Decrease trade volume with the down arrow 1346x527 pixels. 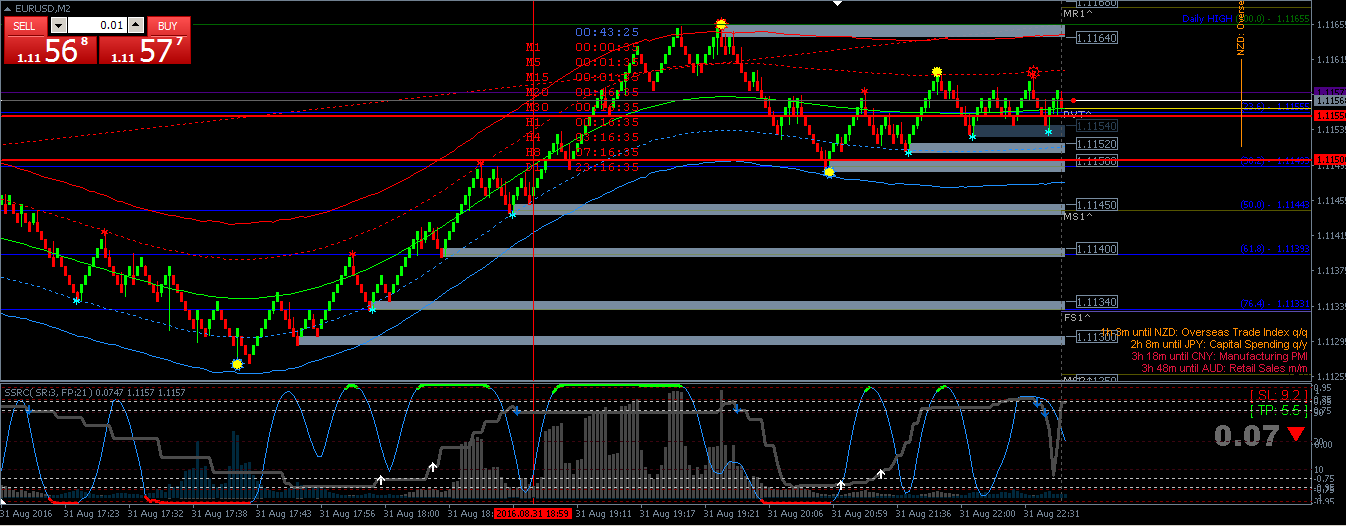point(59,25)
